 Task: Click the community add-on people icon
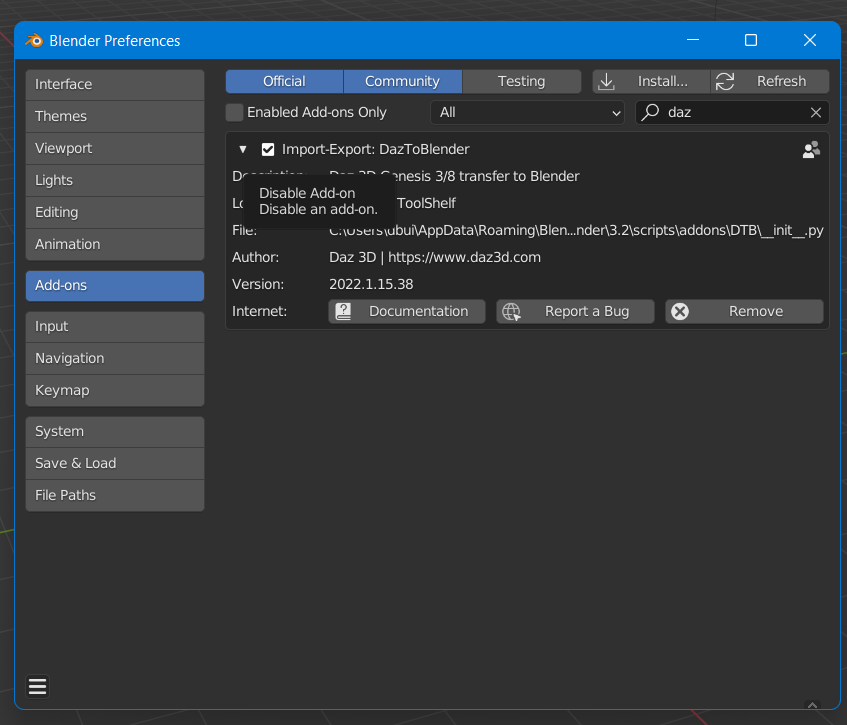pos(811,149)
